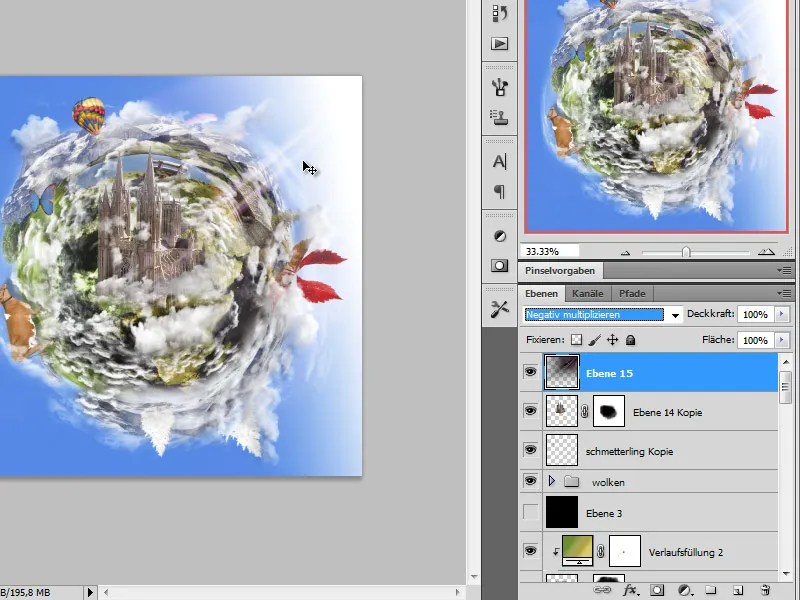Image resolution: width=800 pixels, height=600 pixels.
Task: Open the History panel icon
Action: pos(499,13)
